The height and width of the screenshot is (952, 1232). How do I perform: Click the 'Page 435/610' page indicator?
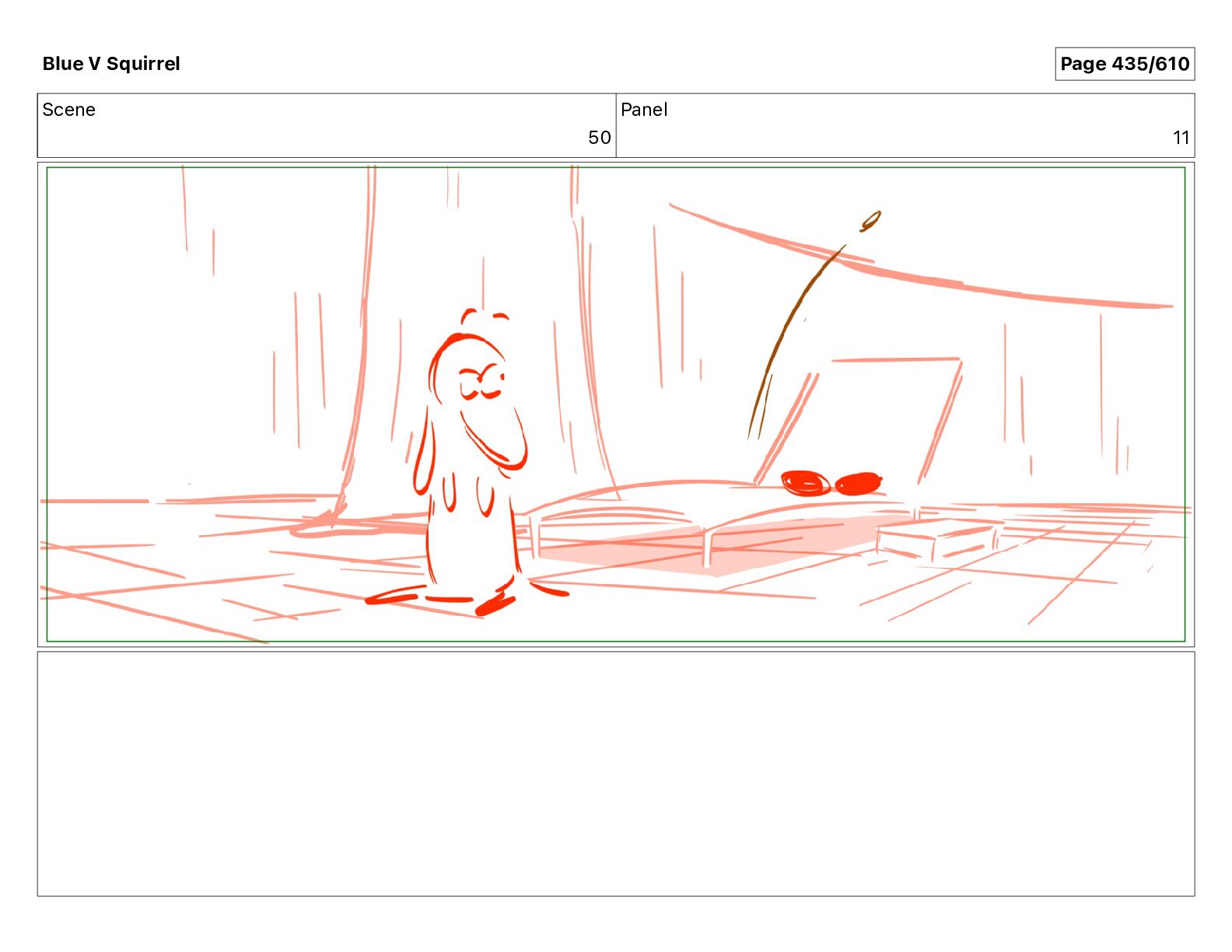click(x=1124, y=64)
